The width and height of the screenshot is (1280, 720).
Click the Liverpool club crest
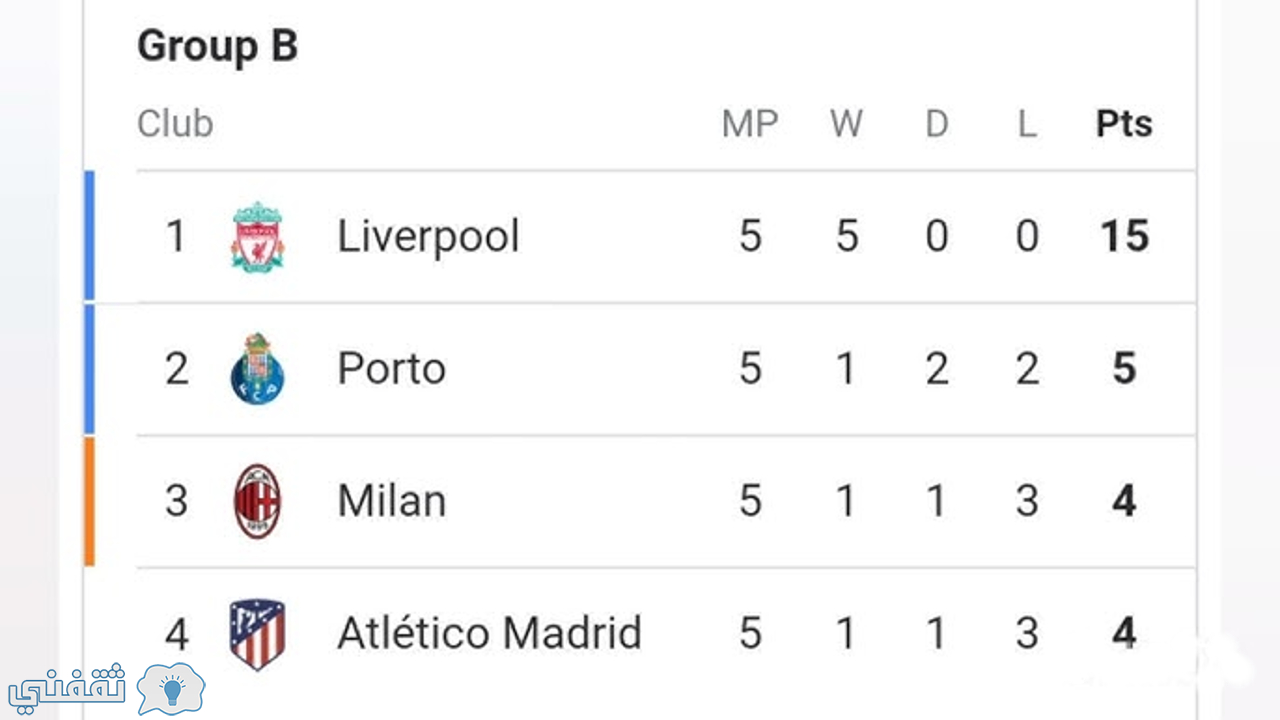pyautogui.click(x=257, y=237)
